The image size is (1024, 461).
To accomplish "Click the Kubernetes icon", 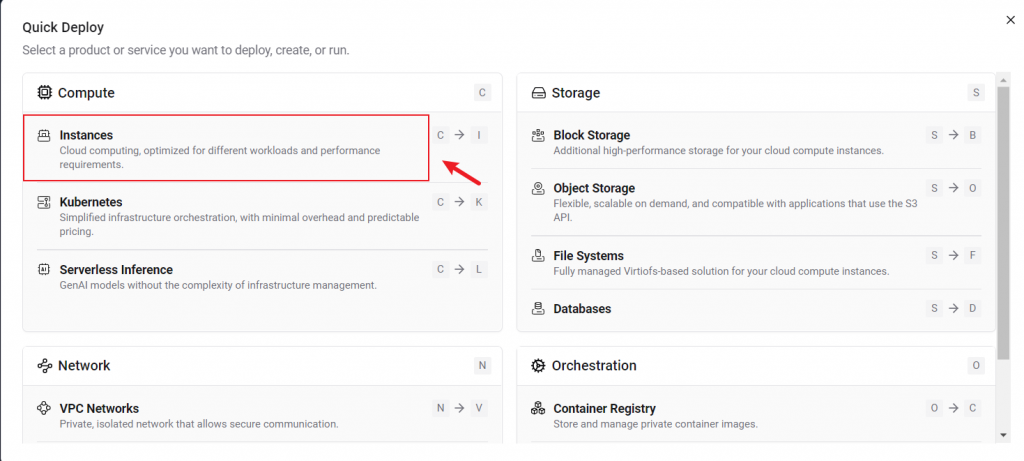I will click(x=44, y=202).
